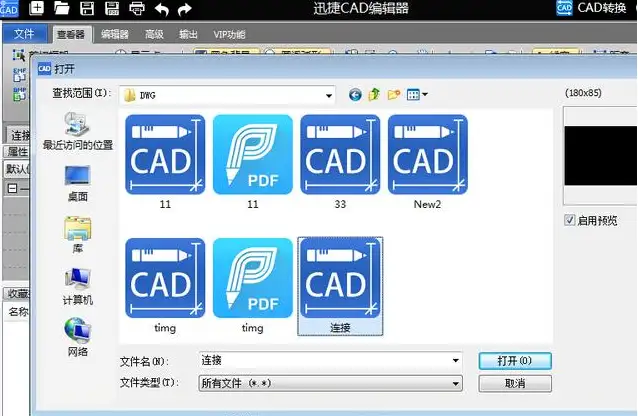
Task: Go to 网络 in places sidebar
Action: click(78, 337)
